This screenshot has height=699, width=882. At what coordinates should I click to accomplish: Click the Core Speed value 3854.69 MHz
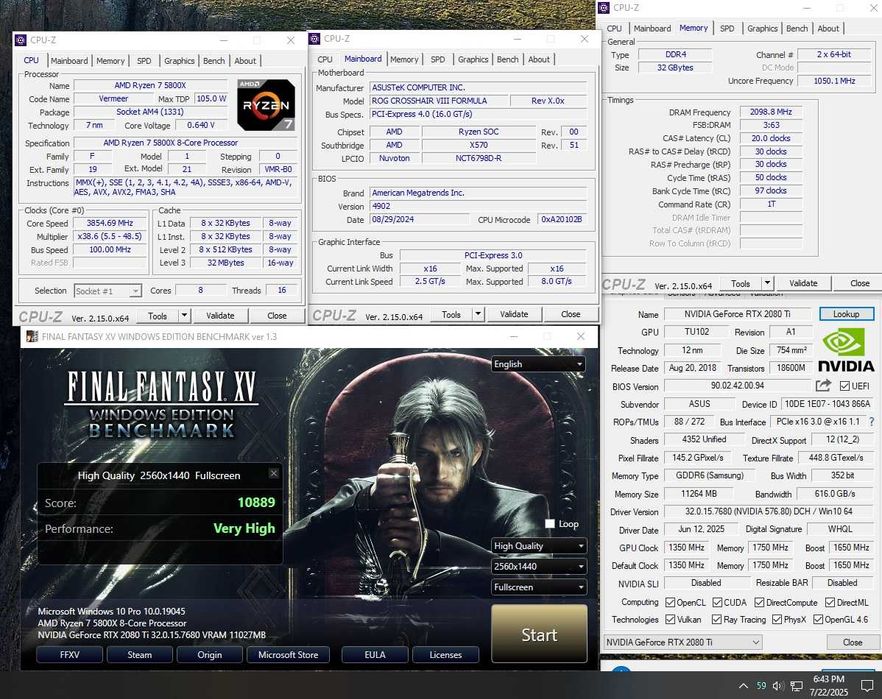(110, 223)
